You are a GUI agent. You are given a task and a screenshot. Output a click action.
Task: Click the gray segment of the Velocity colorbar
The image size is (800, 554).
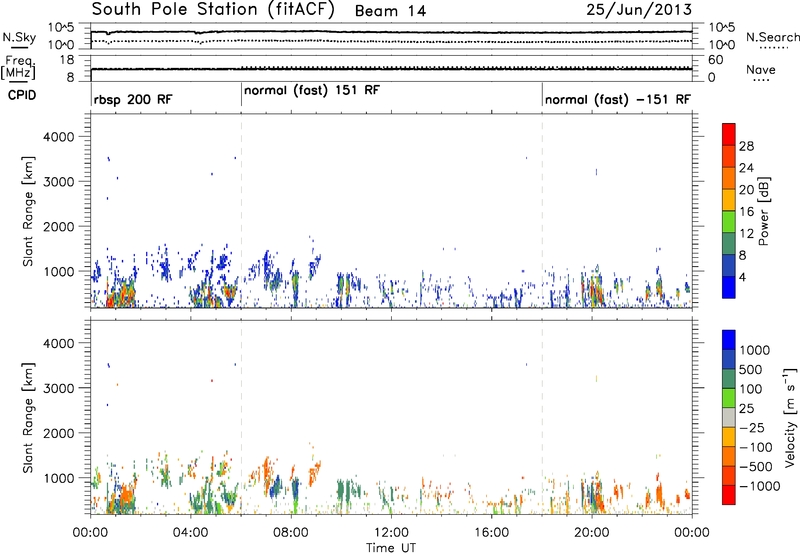pyautogui.click(x=729, y=418)
